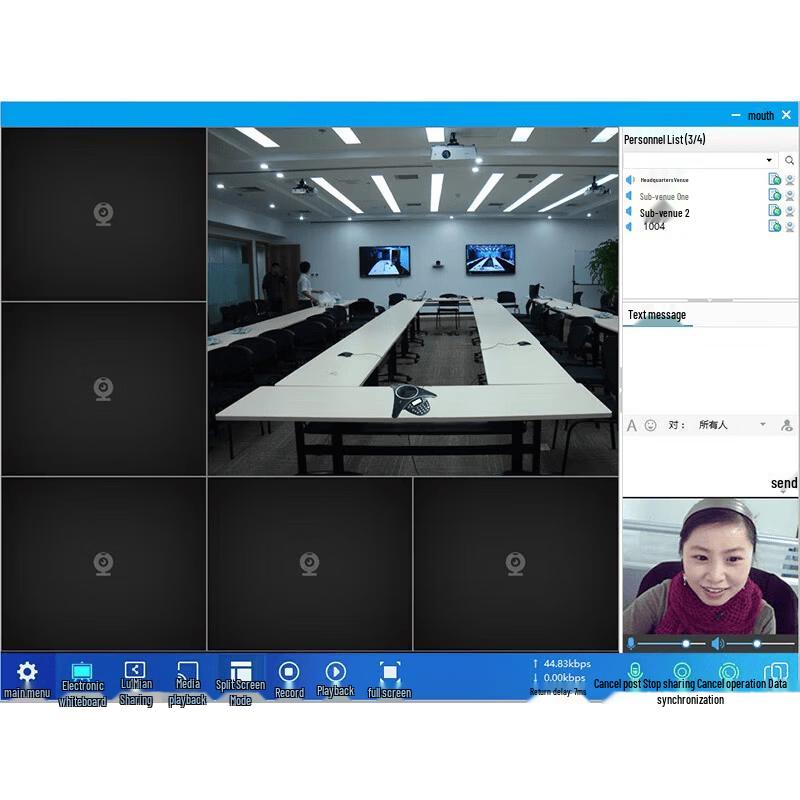Open the main menu gear icon

tap(27, 672)
